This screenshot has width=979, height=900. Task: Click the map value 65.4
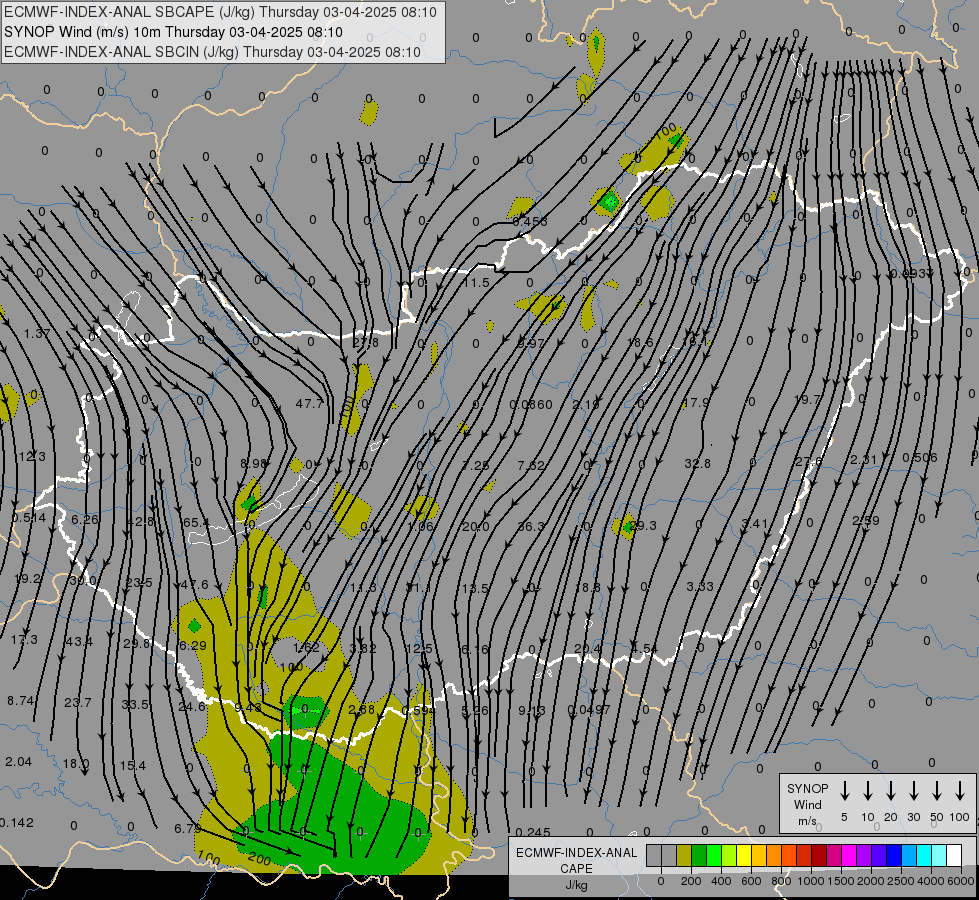tap(196, 522)
